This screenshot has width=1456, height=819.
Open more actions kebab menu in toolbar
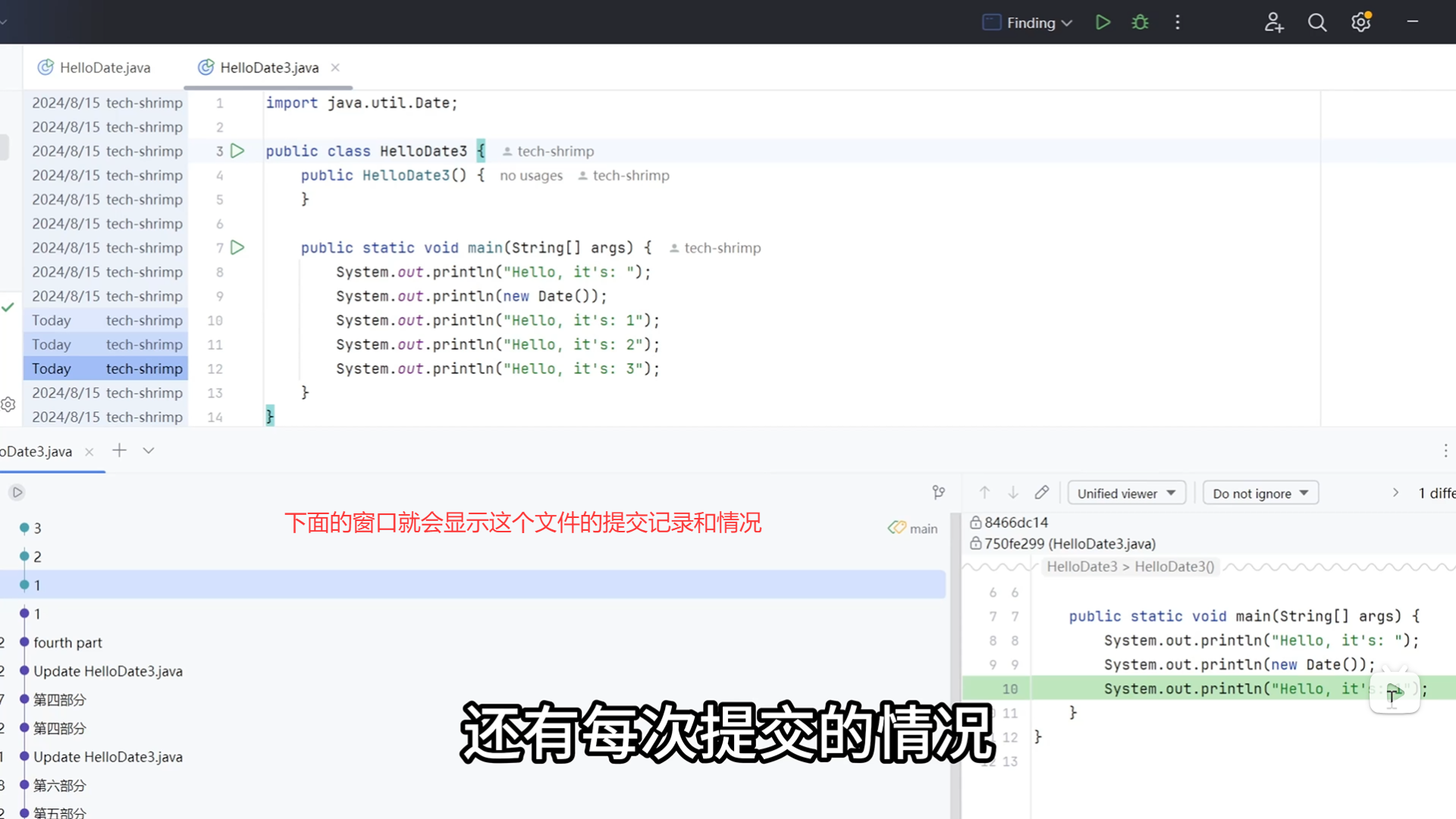click(x=1178, y=23)
